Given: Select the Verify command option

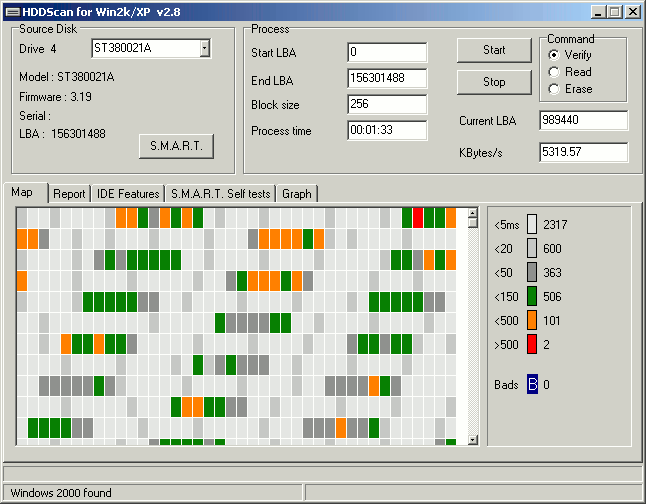Looking at the screenshot, I should click(x=554, y=54).
